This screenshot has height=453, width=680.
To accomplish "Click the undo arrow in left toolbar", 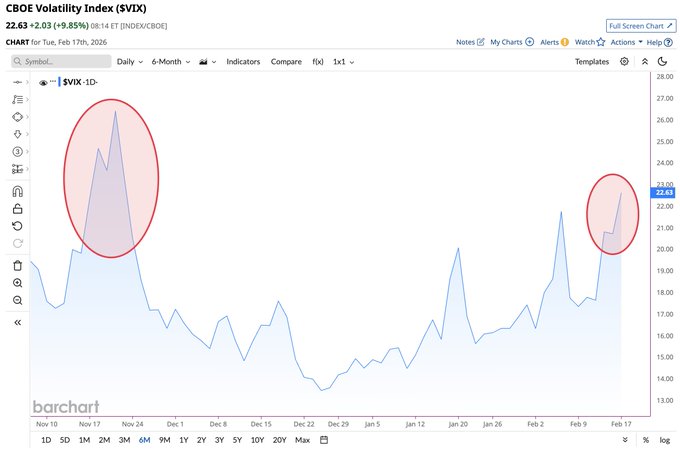I will [17, 226].
